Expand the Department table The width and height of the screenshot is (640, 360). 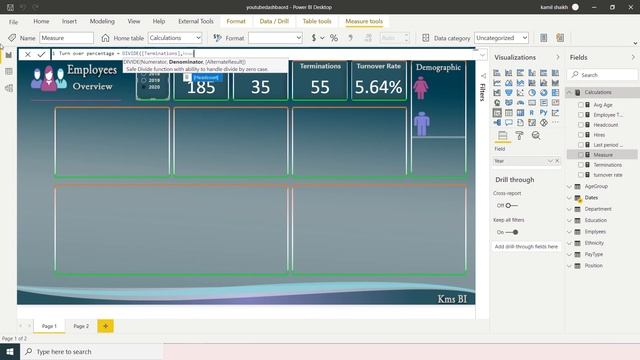(x=569, y=209)
